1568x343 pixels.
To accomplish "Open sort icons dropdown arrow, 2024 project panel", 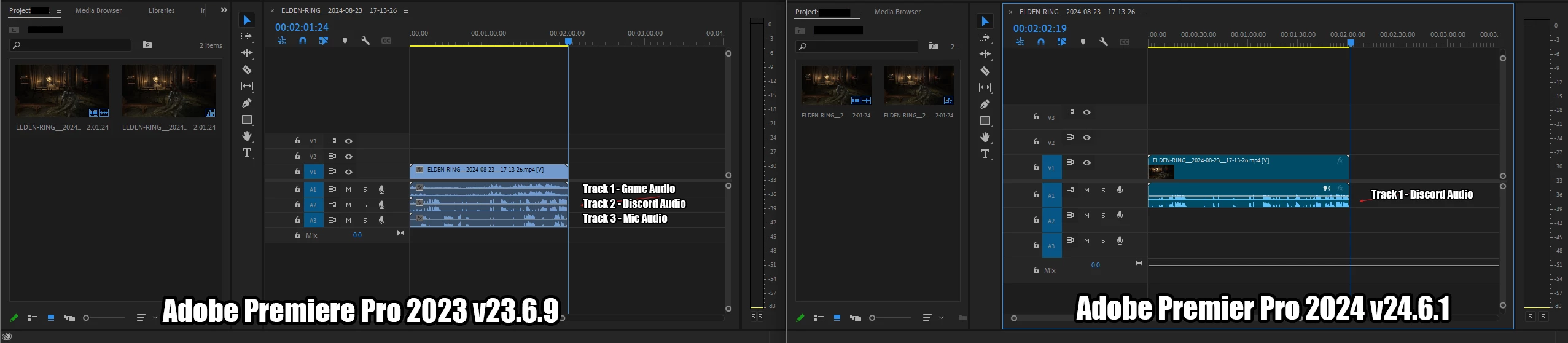I will (941, 318).
